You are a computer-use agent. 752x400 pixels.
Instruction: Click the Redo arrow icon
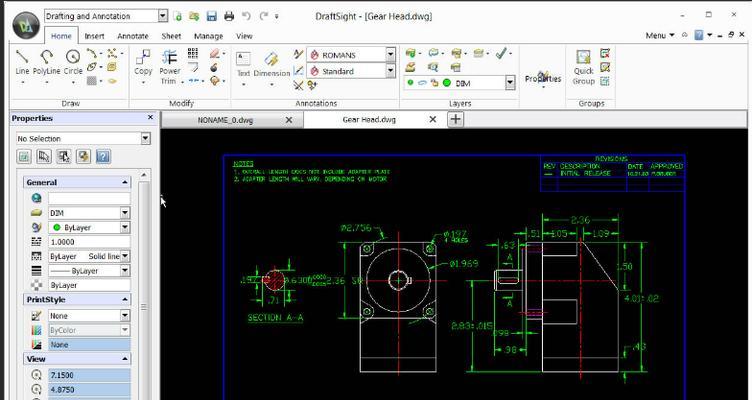[x=264, y=16]
